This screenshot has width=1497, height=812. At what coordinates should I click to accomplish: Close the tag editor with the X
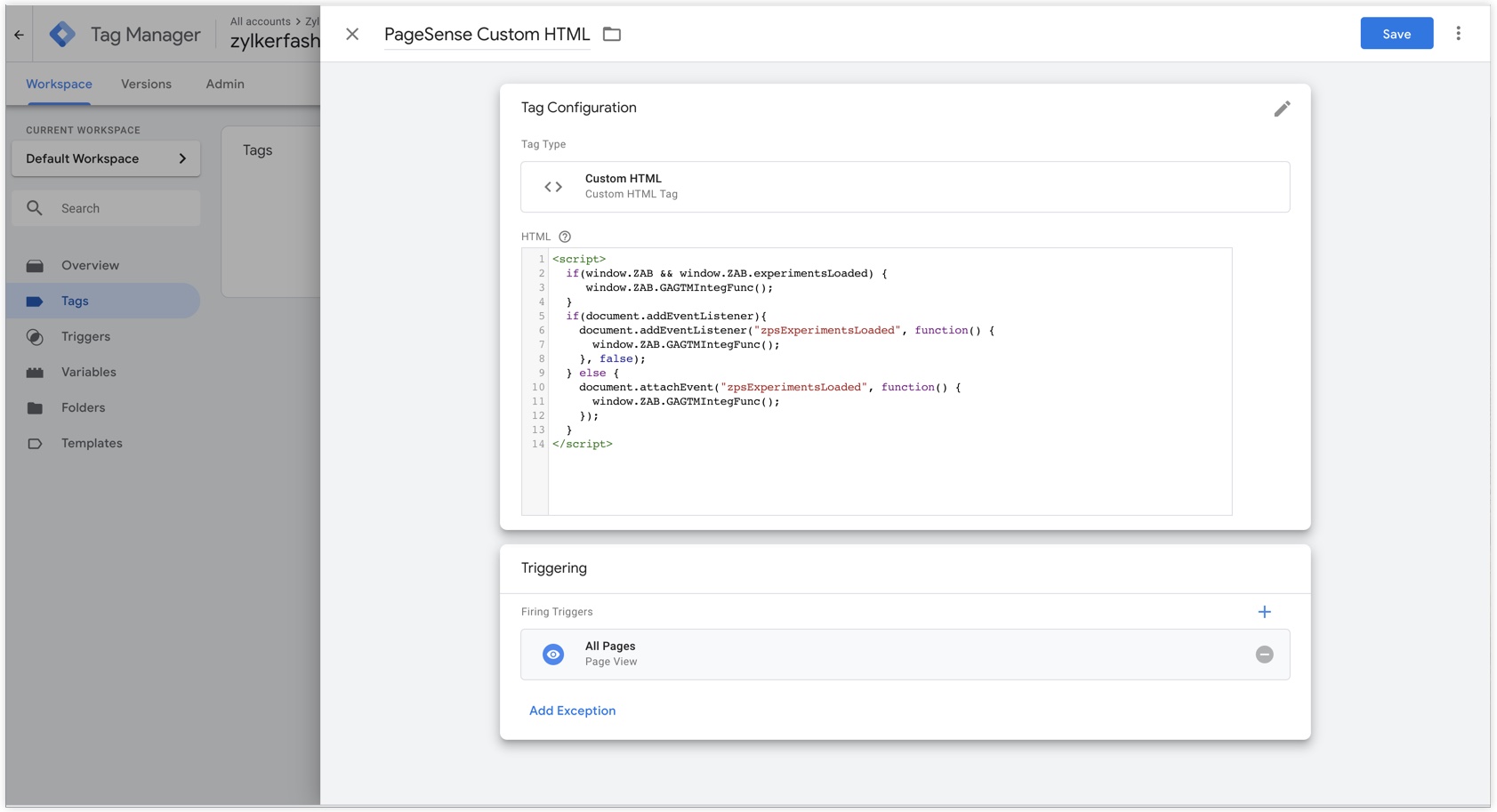pyautogui.click(x=352, y=35)
